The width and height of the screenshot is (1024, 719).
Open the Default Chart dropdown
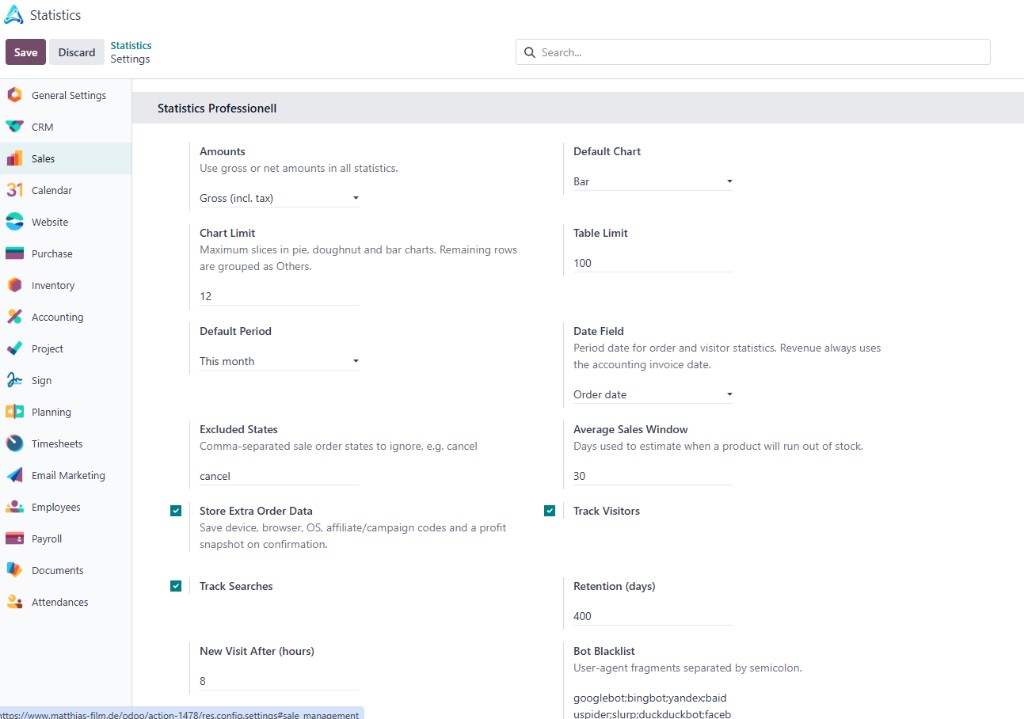[652, 182]
